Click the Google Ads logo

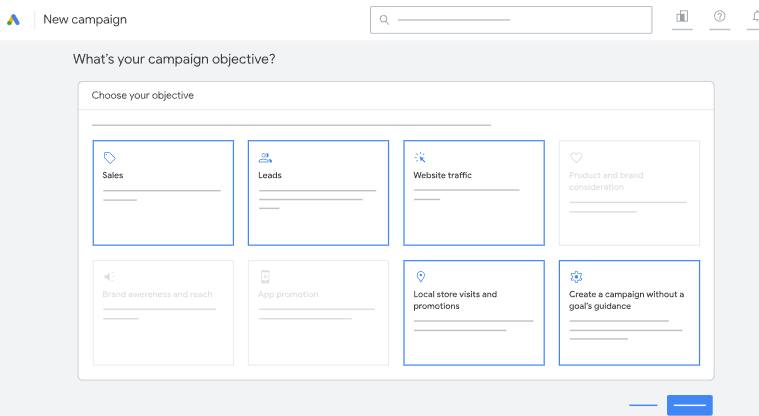[x=13, y=20]
